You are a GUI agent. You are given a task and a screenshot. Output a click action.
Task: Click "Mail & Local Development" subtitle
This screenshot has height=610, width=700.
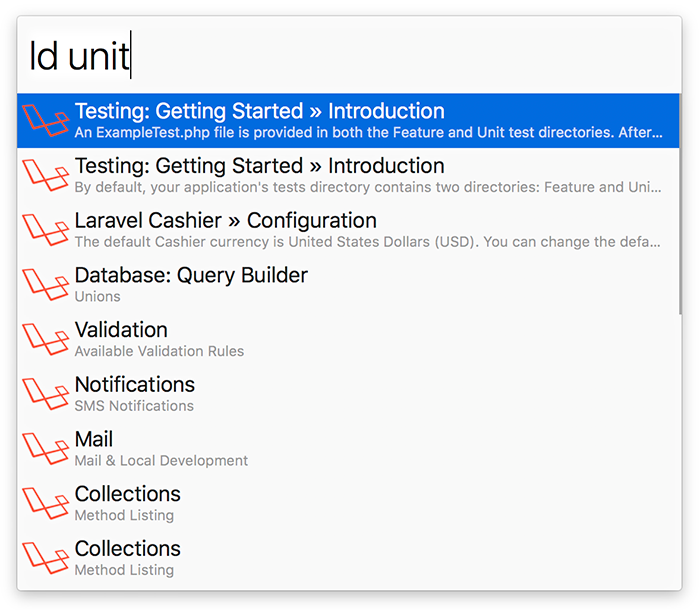tap(161, 461)
